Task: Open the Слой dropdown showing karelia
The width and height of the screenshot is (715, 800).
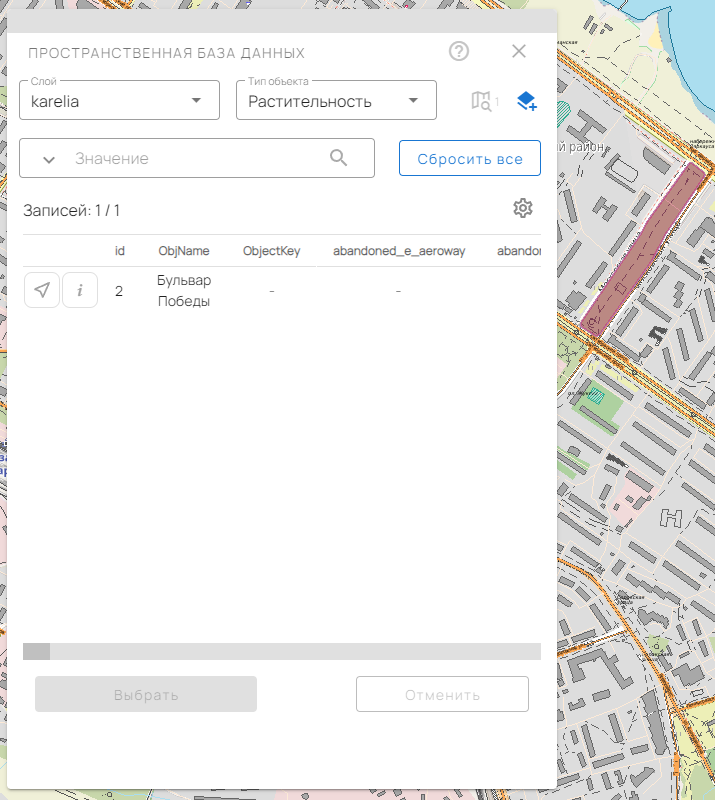Action: coord(119,101)
